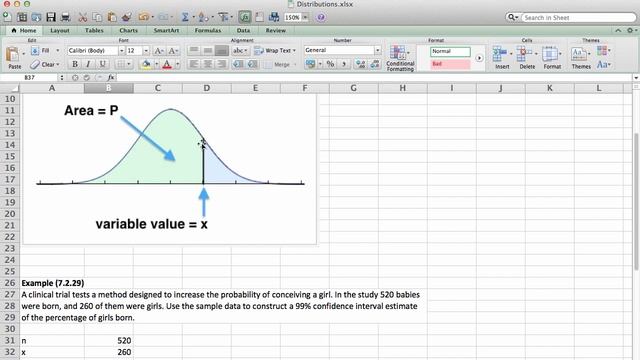Select the Format Painter brush
The height and width of the screenshot is (360, 640).
point(127,17)
